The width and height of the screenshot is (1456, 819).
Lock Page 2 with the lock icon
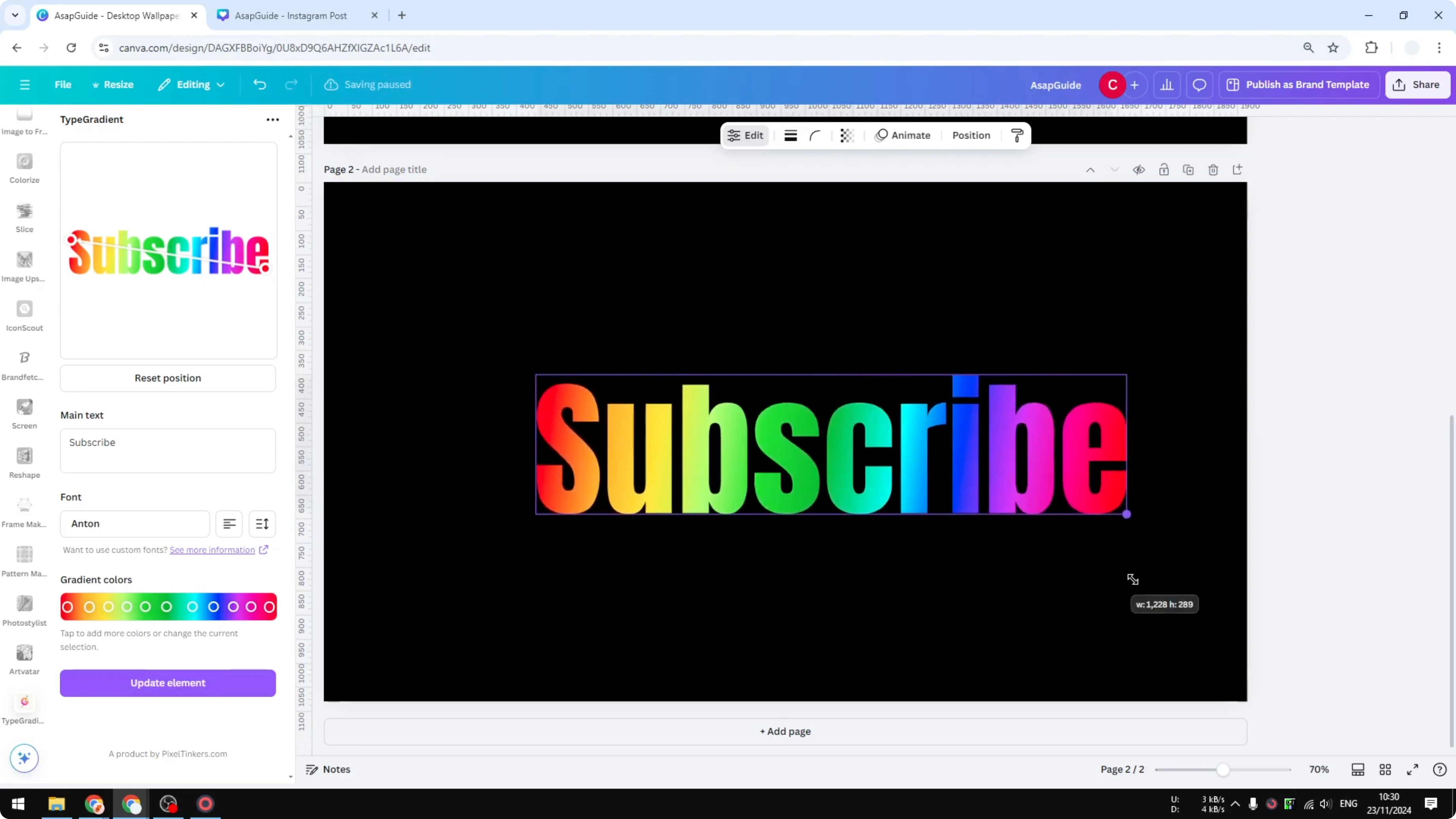(1164, 170)
